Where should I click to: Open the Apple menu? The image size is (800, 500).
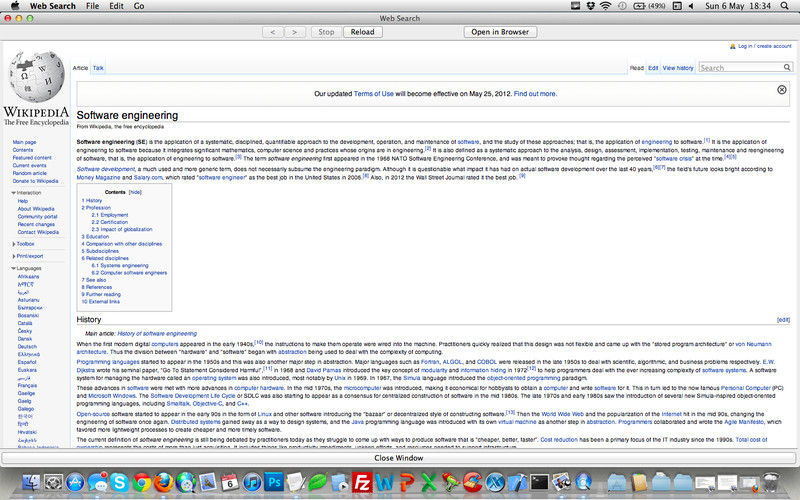[x=15, y=6]
